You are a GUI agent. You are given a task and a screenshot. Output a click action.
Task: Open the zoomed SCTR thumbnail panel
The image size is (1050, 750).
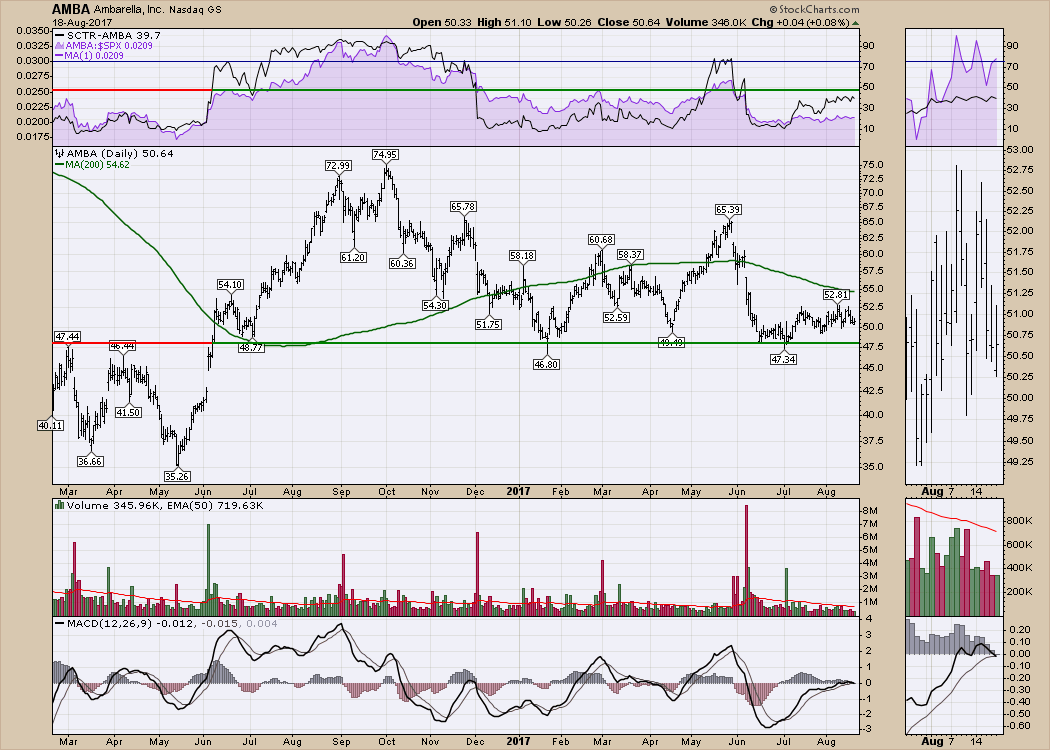(x=952, y=87)
